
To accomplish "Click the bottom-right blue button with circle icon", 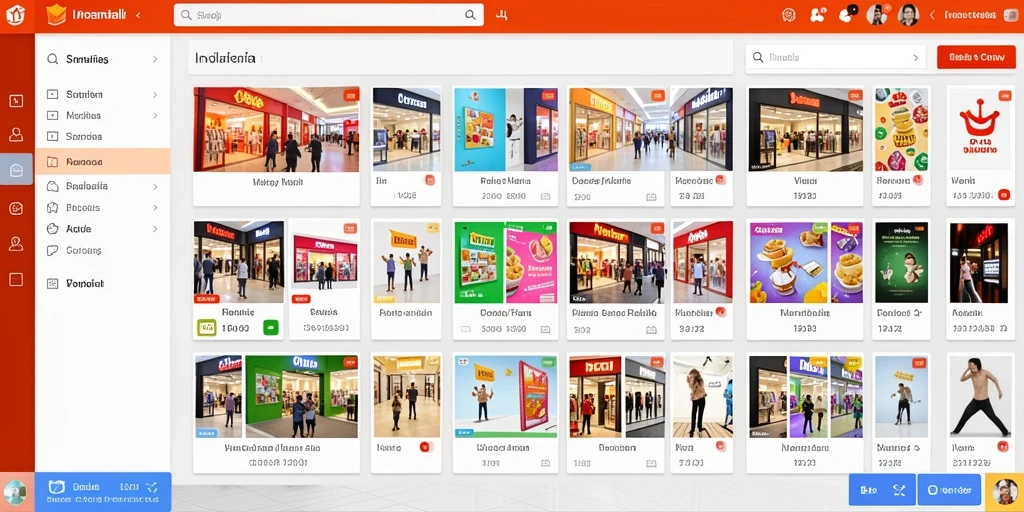I will point(949,490).
